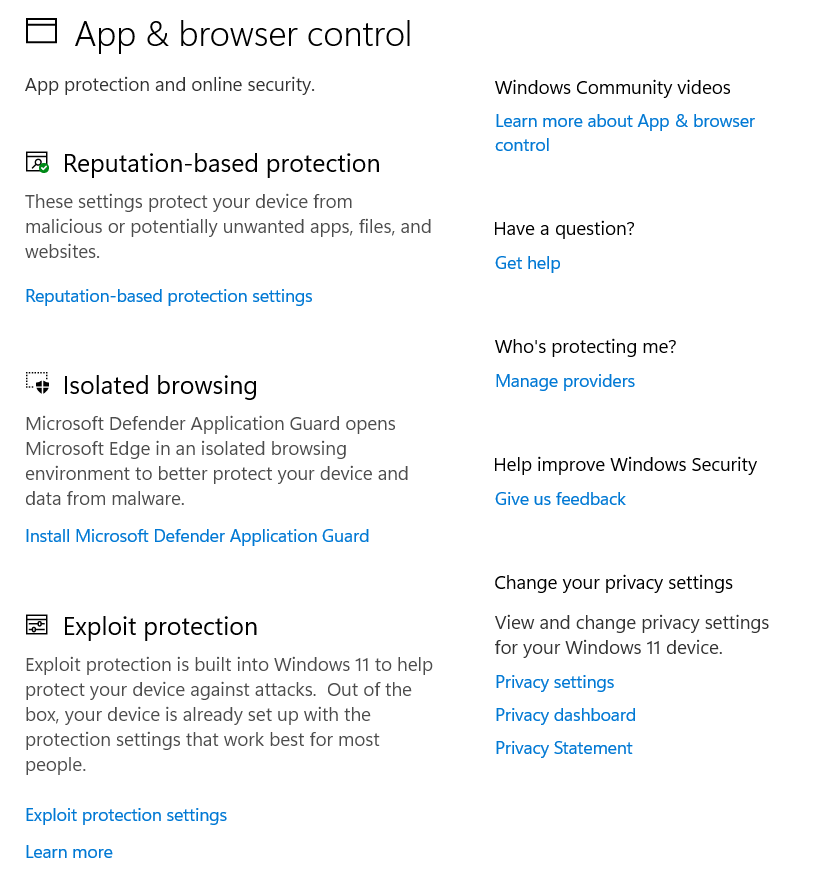The width and height of the screenshot is (820, 877).
Task: Click the Reputation-based protection shield icon
Action: pyautogui.click(x=37, y=162)
